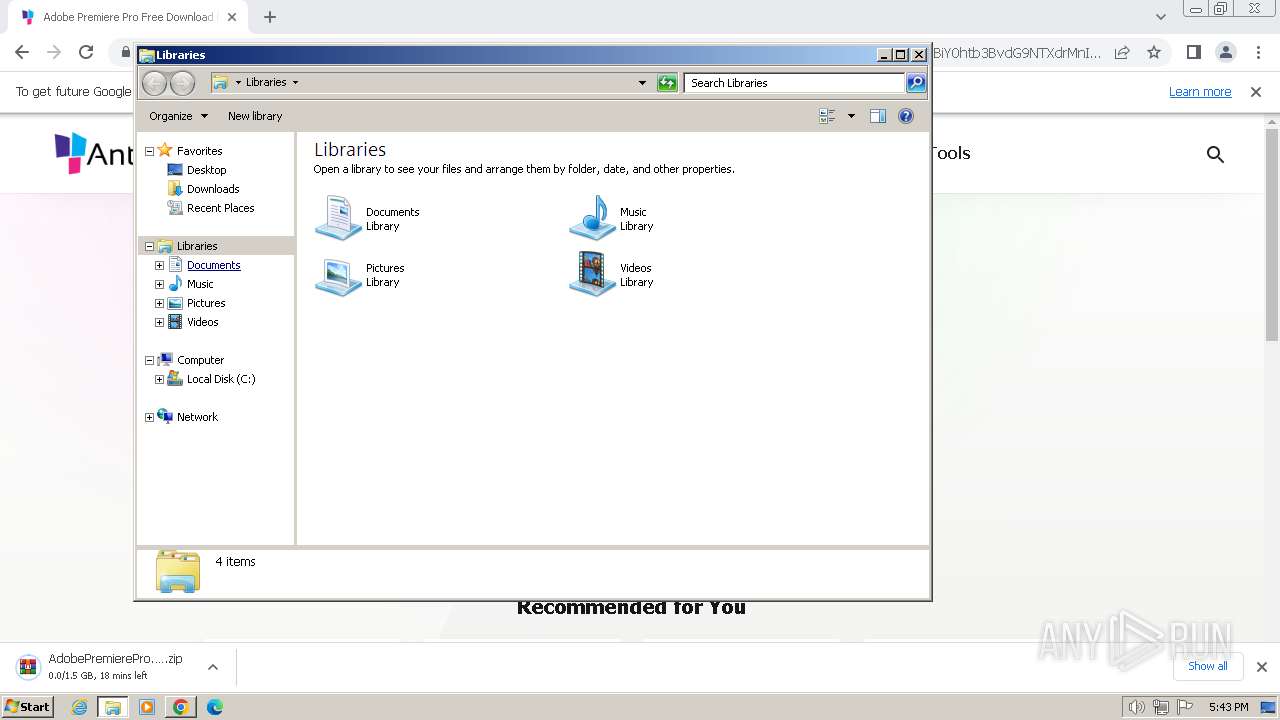Screen dimensions: 1280x720
Task: Click the network tray icon
Action: pos(1160,707)
